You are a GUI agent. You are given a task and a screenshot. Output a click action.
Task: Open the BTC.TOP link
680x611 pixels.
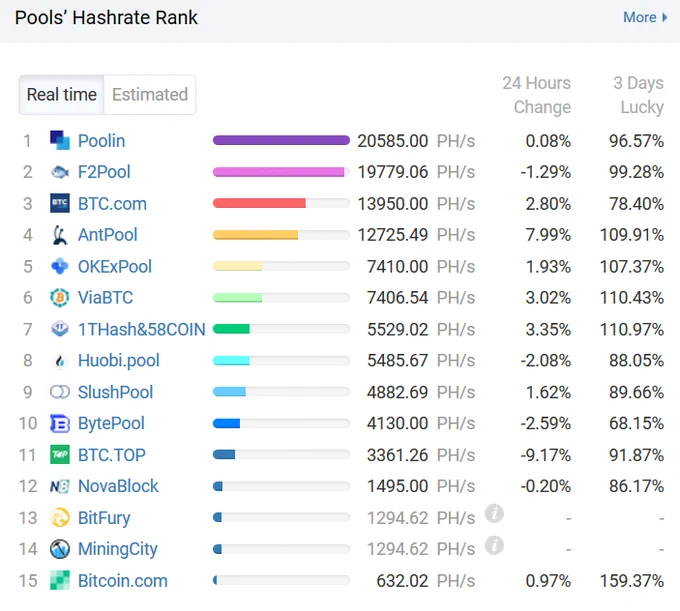point(112,455)
